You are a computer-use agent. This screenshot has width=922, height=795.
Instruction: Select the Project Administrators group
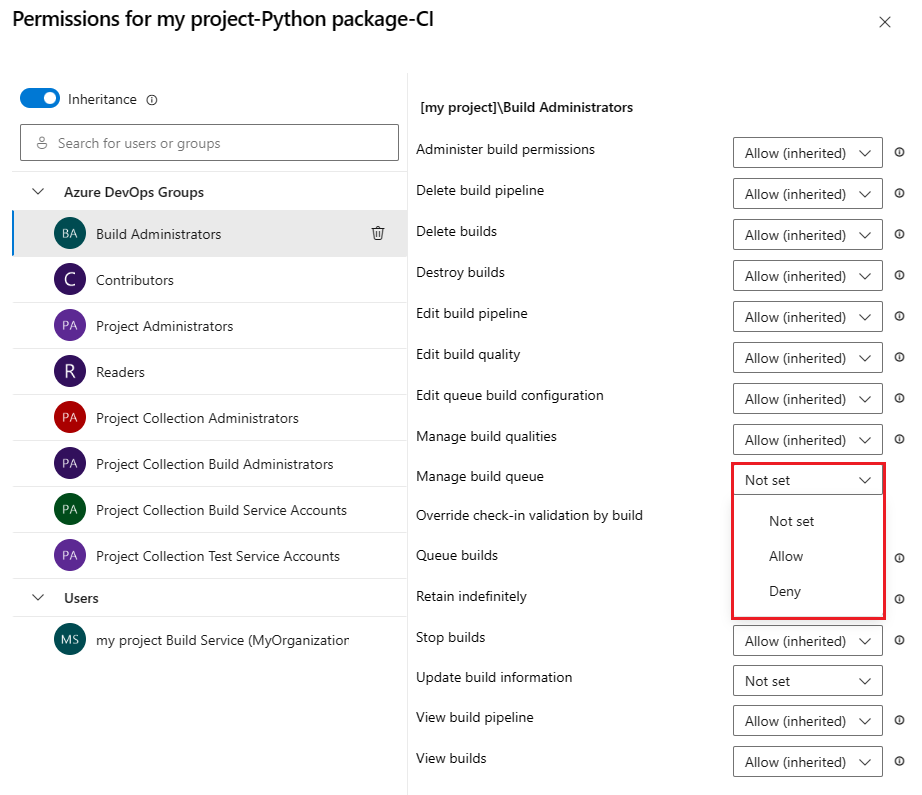209,326
